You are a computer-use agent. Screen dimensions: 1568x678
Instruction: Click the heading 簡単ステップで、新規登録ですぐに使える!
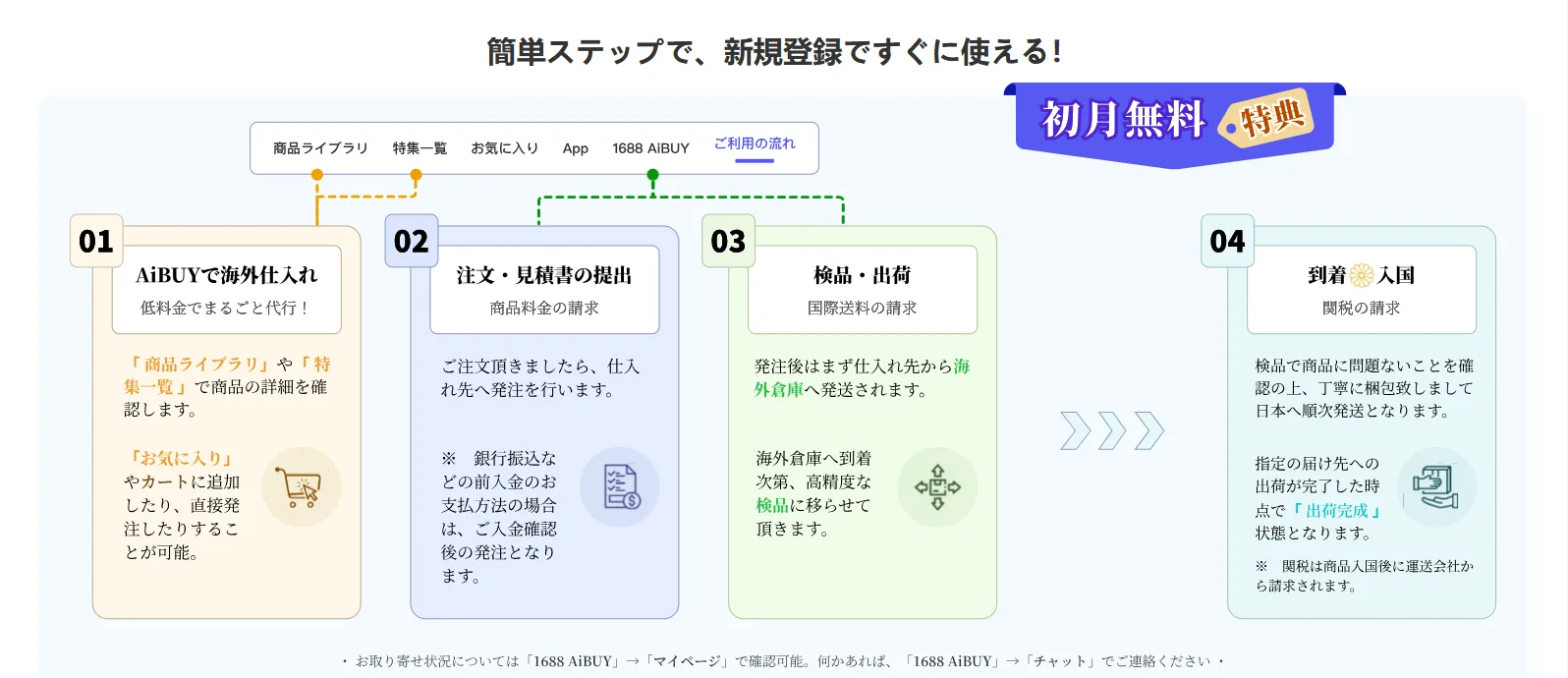pyautogui.click(x=774, y=51)
